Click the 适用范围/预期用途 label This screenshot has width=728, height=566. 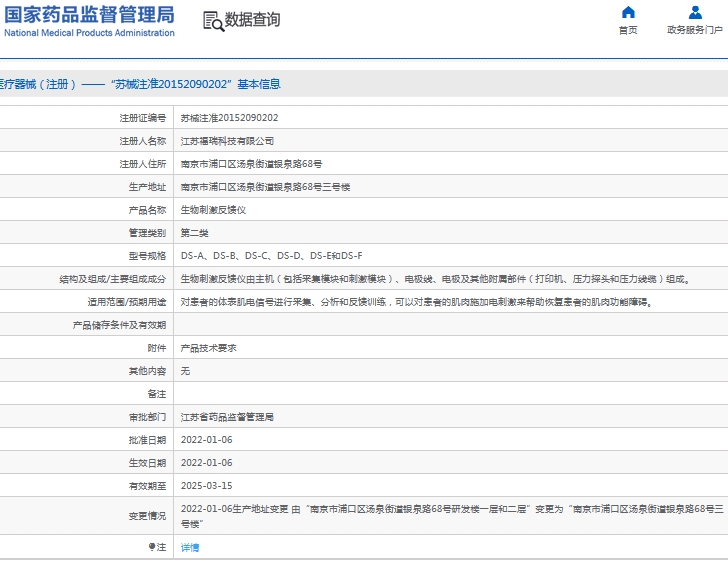(x=127, y=302)
